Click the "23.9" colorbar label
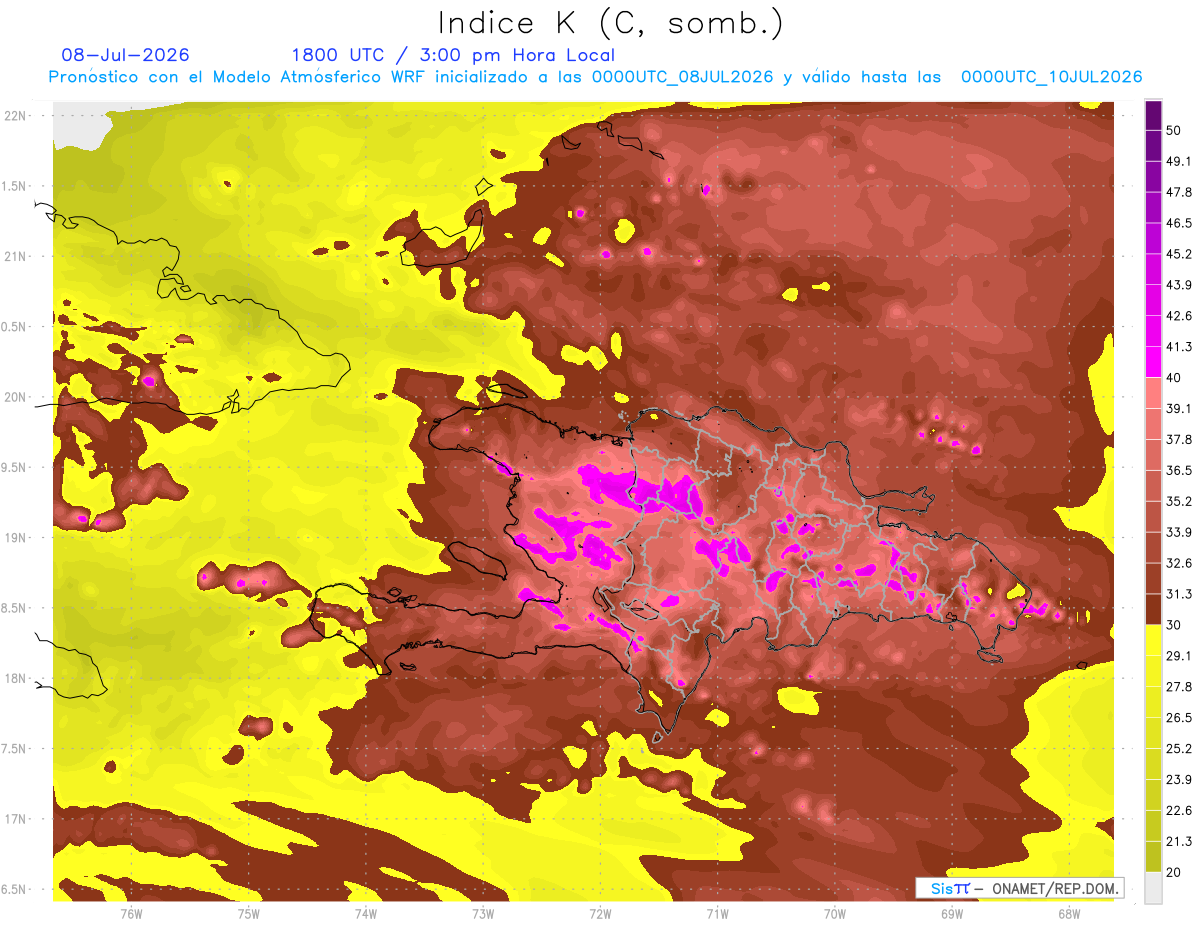Screen dimensions: 1200x927 tap(1179, 779)
